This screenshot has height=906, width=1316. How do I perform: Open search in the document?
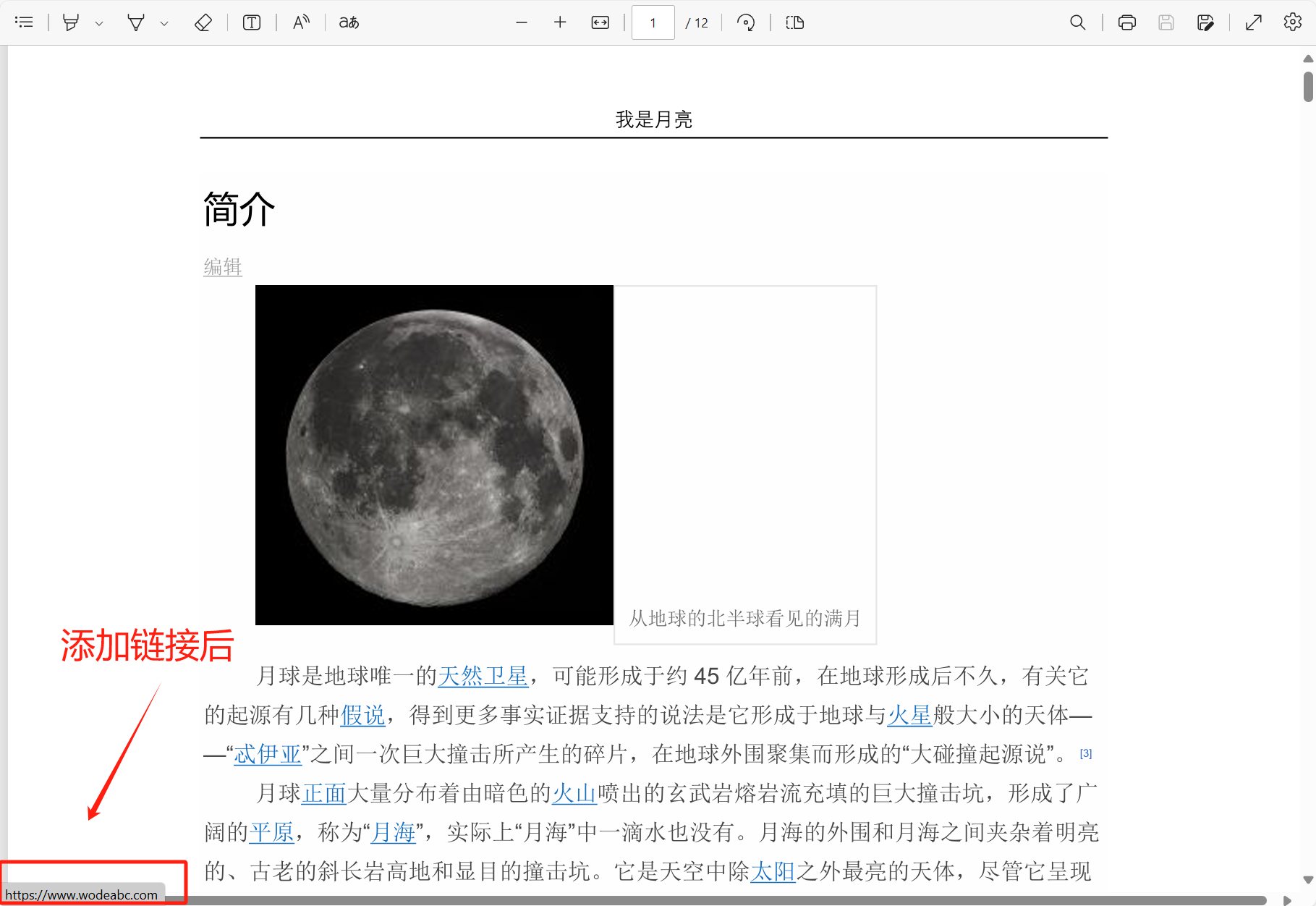coord(1078,22)
